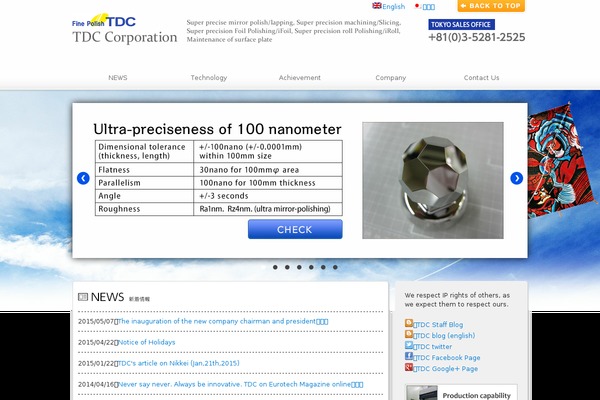Click the 'Super precise mirror polish/lapping' tagline

click(294, 31)
